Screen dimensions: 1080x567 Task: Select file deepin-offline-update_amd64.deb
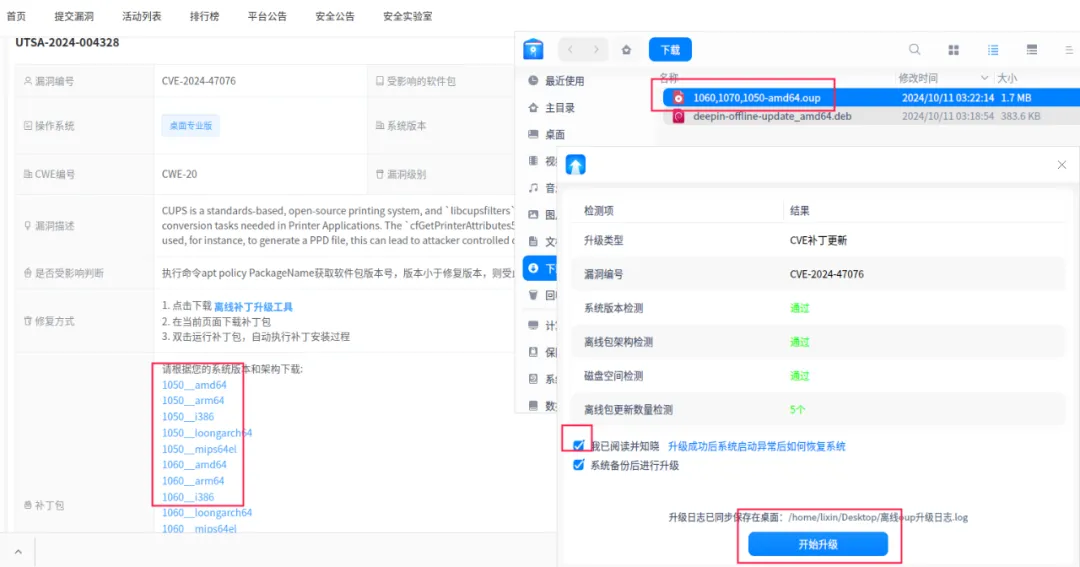[869, 116]
